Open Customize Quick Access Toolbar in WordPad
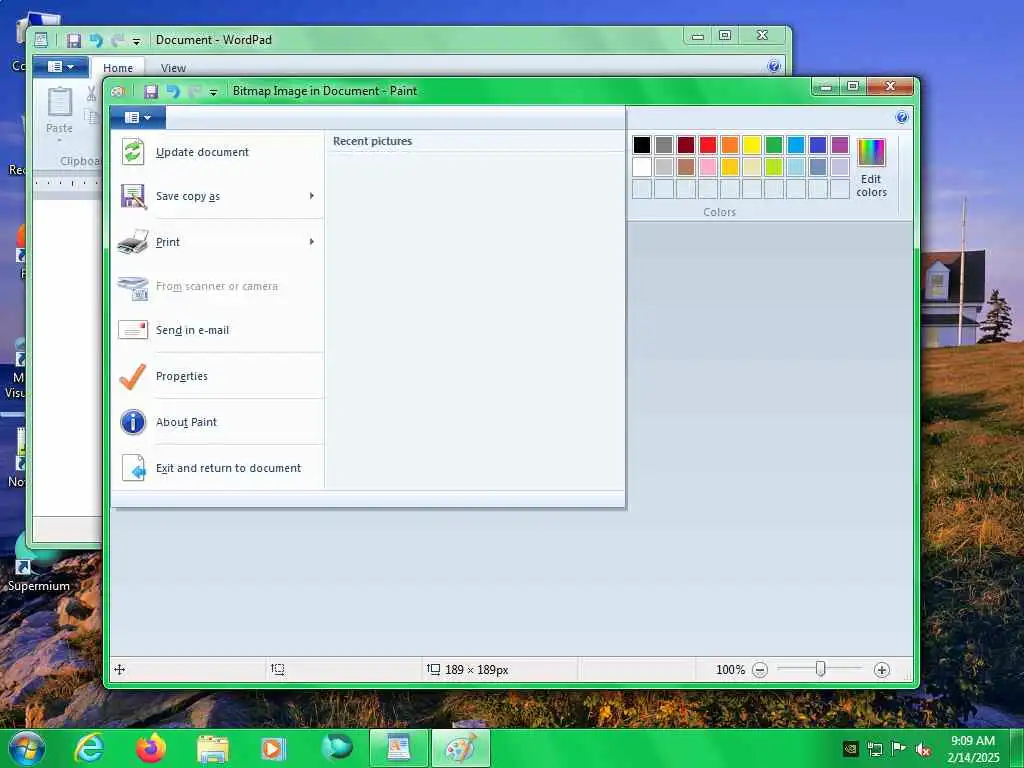 coord(136,41)
